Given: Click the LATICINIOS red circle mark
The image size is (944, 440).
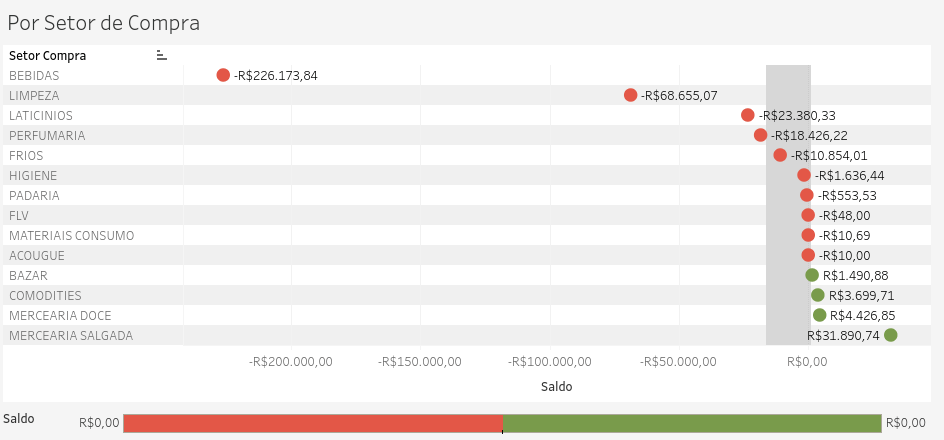Looking at the screenshot, I should point(748,115).
